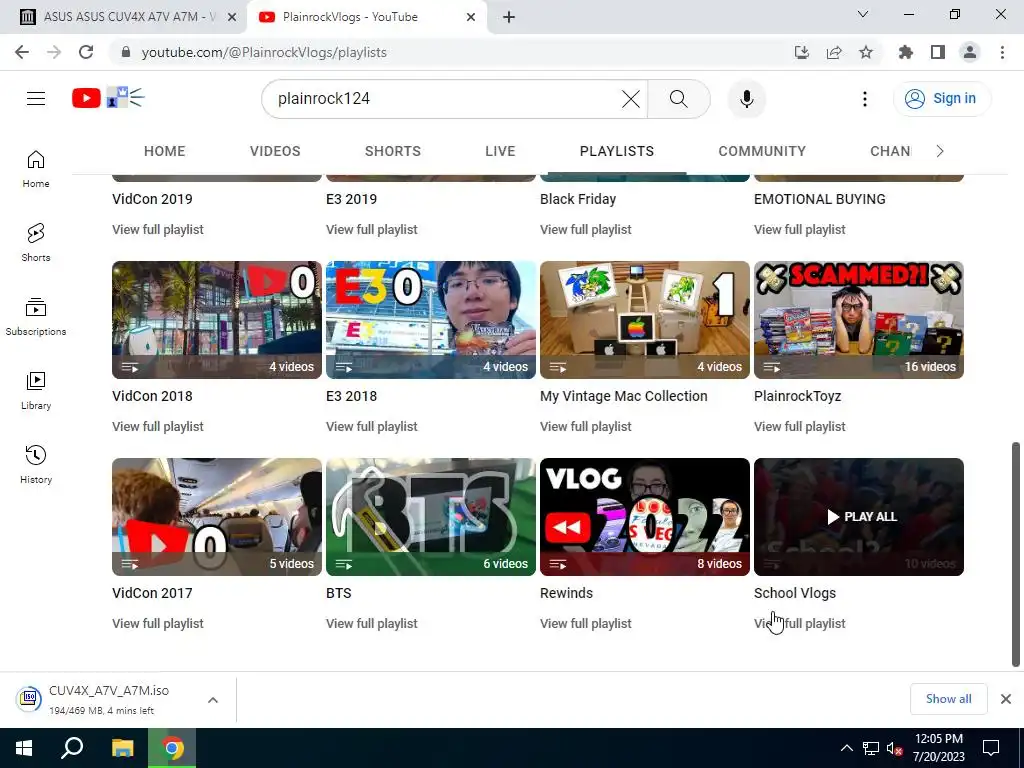1024x768 pixels.
Task: Expand options for CUV4X_A7V_A7M.iso download
Action: 213,700
